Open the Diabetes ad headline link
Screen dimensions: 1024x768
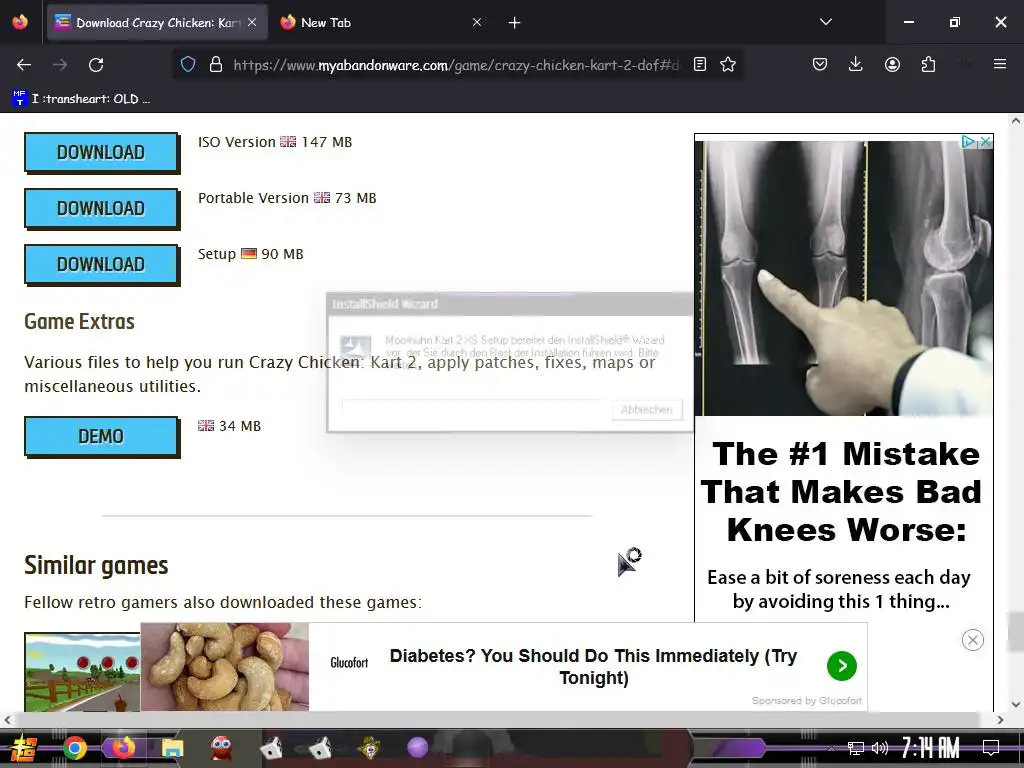[x=593, y=666]
